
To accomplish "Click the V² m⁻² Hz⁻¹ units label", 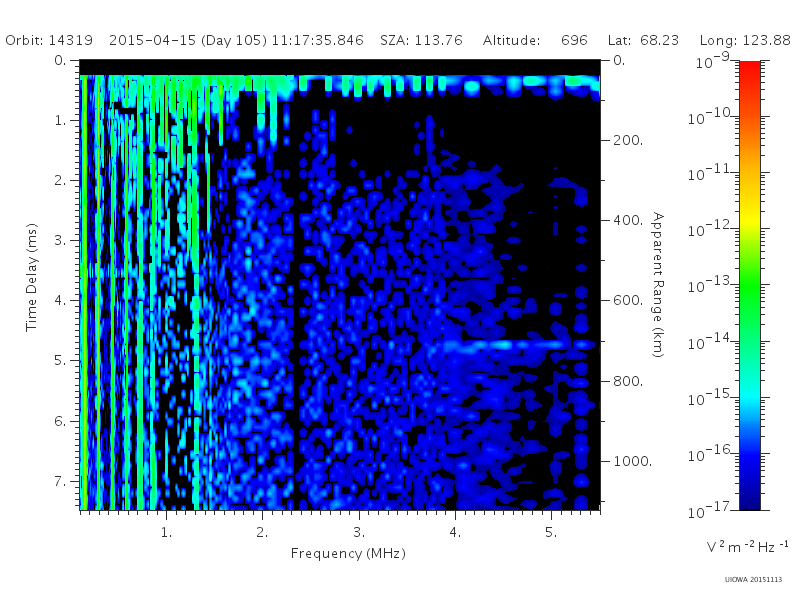I will tap(747, 547).
